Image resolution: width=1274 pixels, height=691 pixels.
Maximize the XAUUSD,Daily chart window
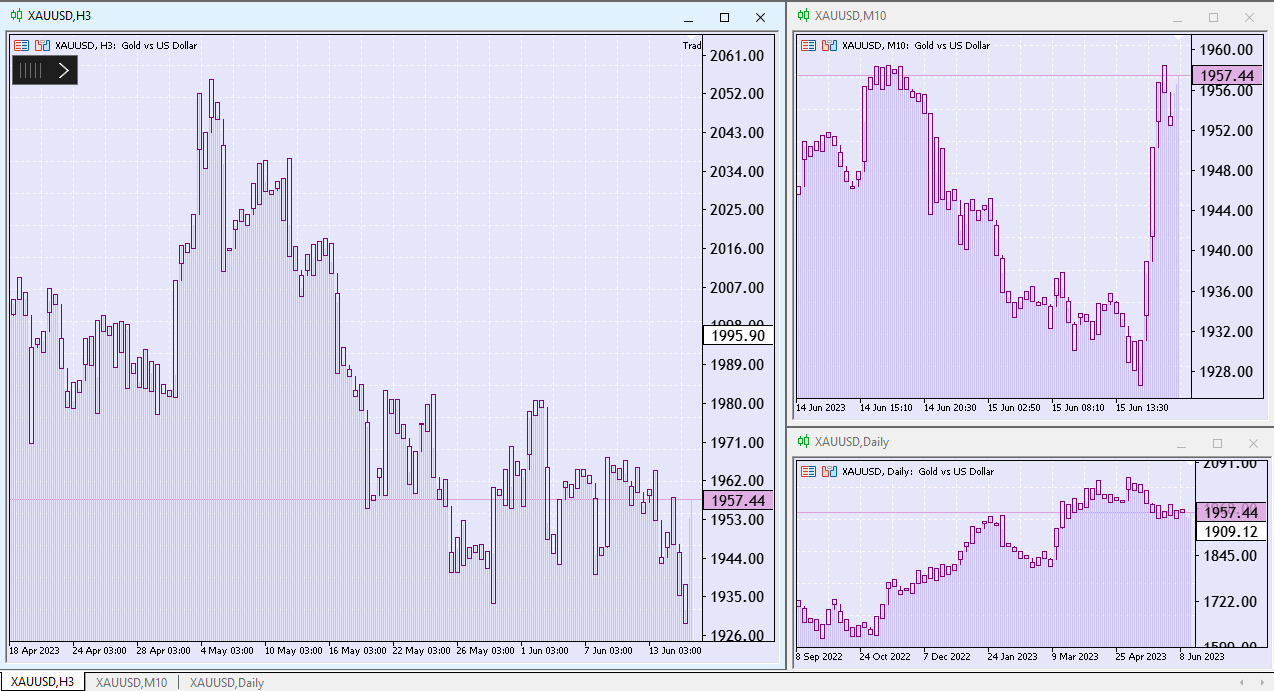click(1217, 443)
